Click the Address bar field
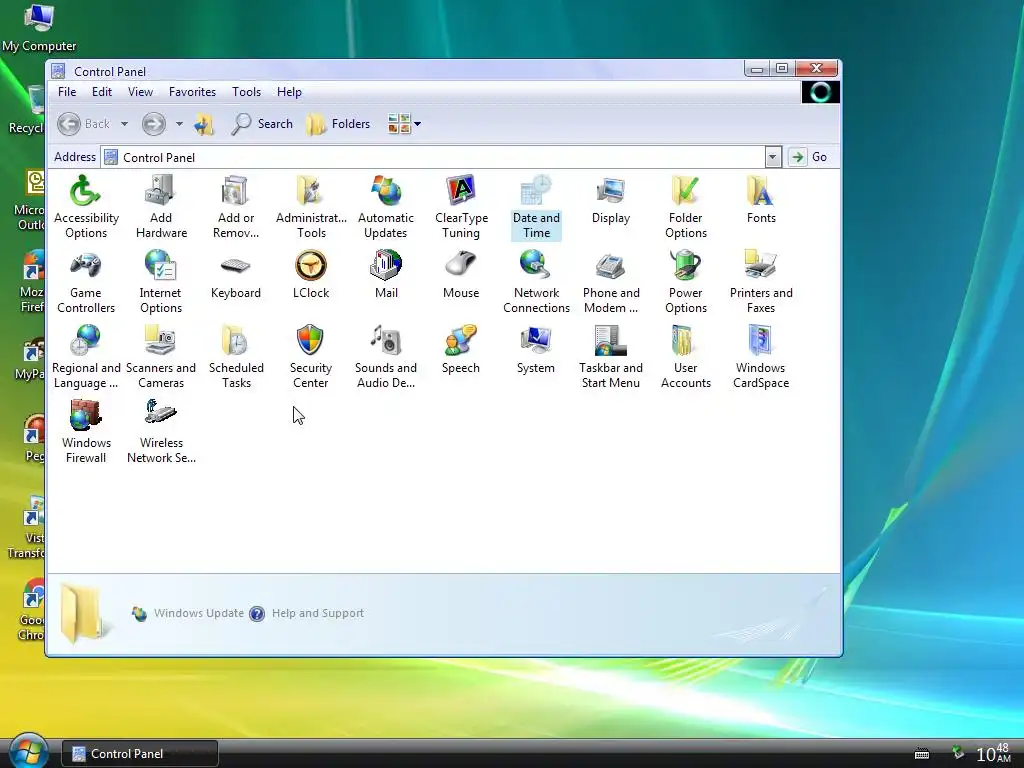This screenshot has width=1024, height=768. [434, 157]
